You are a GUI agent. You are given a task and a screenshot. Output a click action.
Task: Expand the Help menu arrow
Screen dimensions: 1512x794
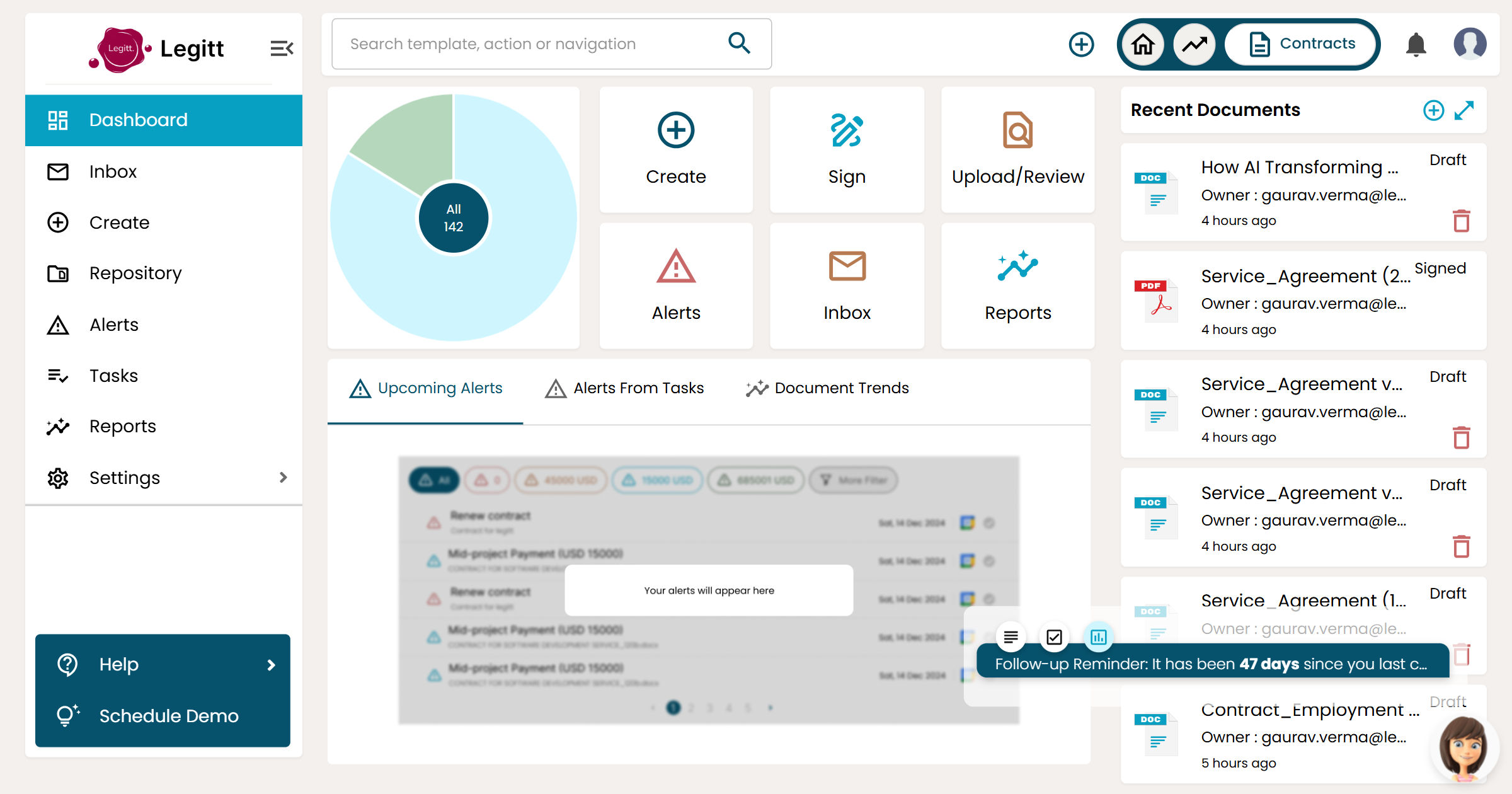(271, 665)
